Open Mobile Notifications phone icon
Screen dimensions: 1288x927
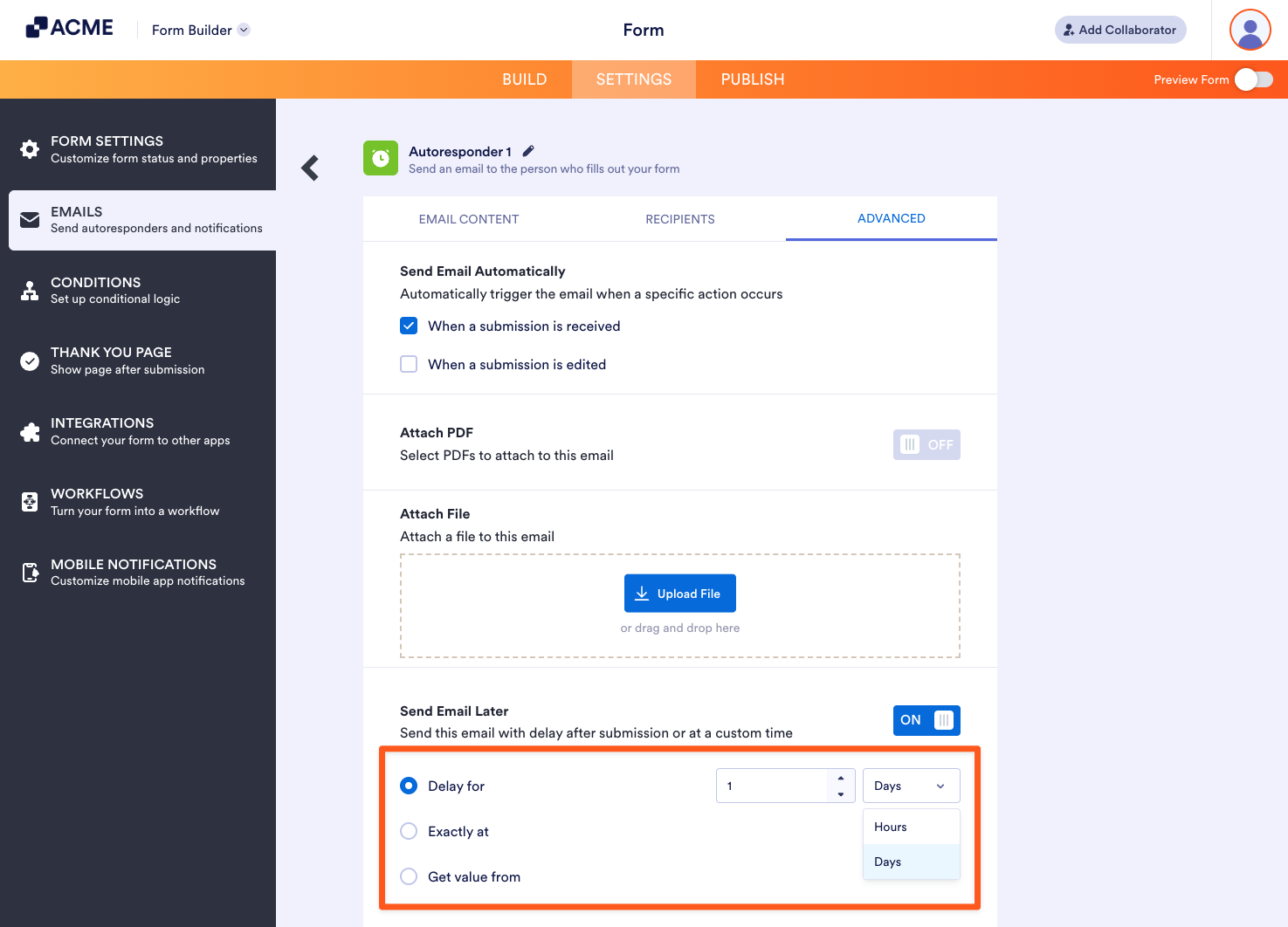29,572
